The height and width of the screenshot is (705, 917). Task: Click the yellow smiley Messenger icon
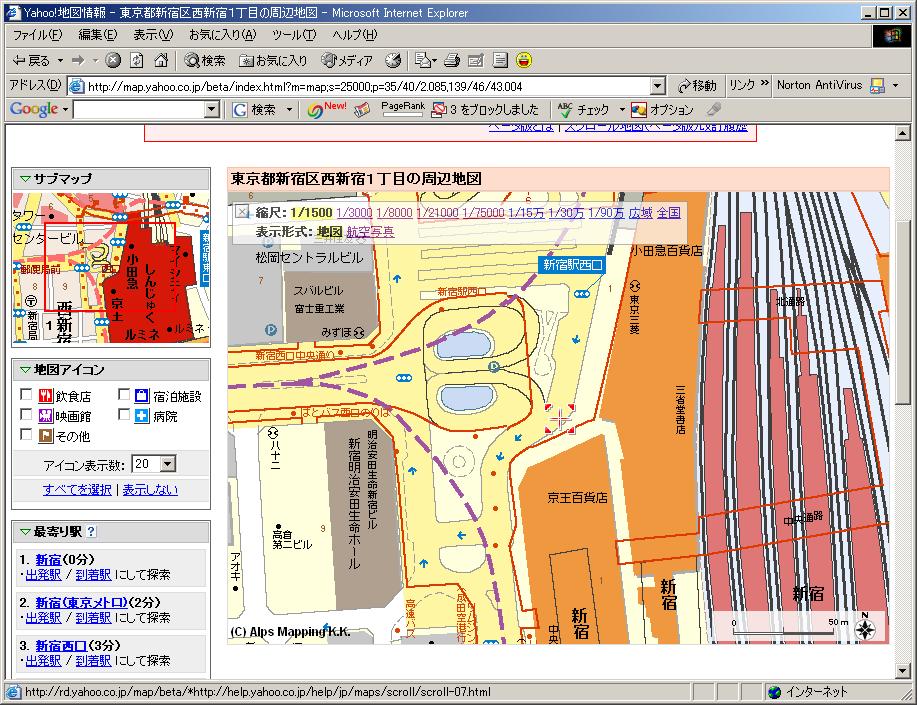(524, 60)
